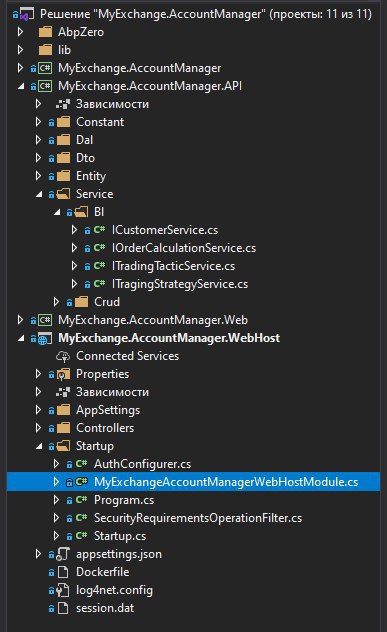The height and width of the screenshot is (632, 387).
Task: Expand the ICustomerService.cs node
Action: (x=74, y=230)
